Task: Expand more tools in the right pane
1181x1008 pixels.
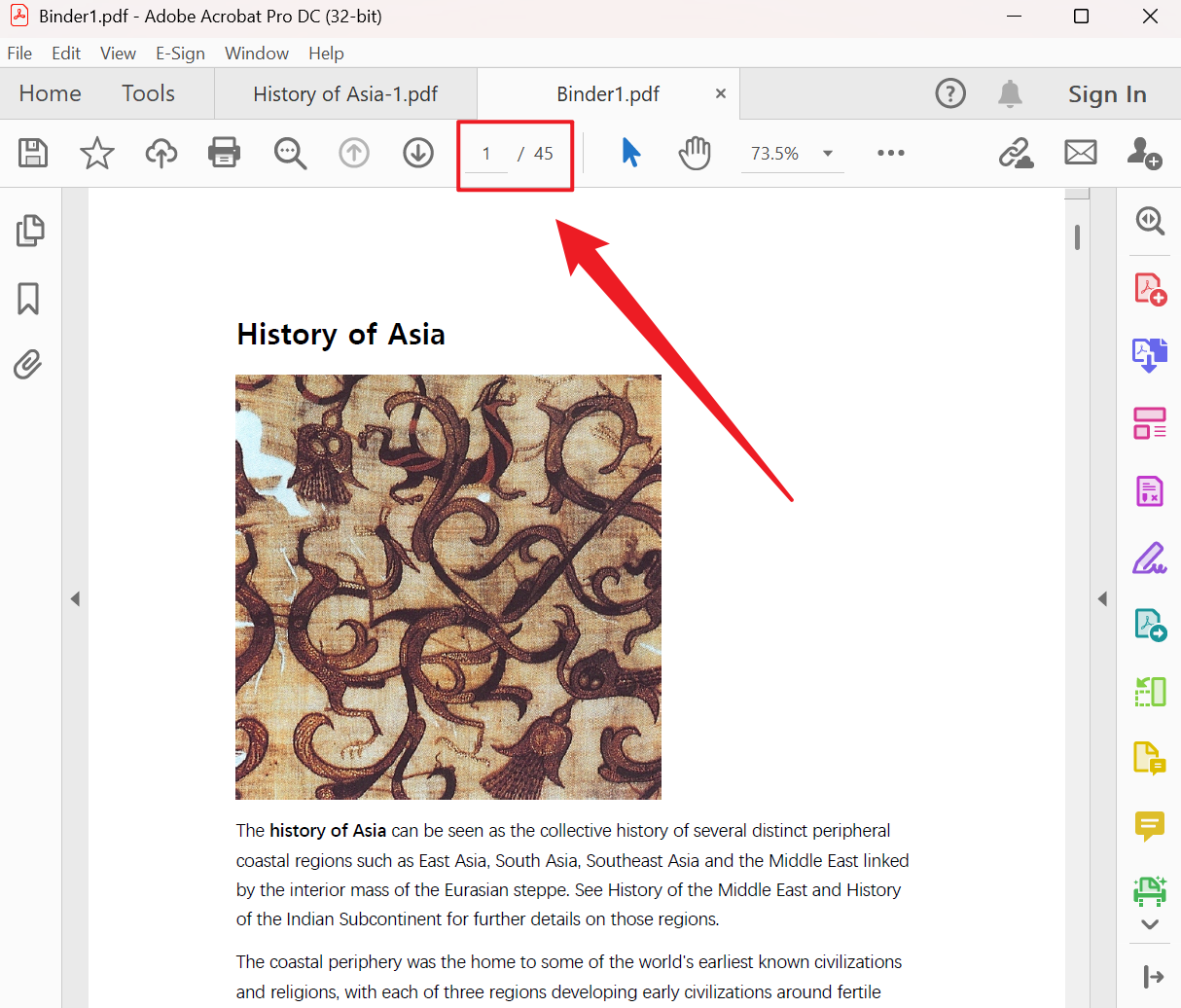Action: coord(1150,924)
